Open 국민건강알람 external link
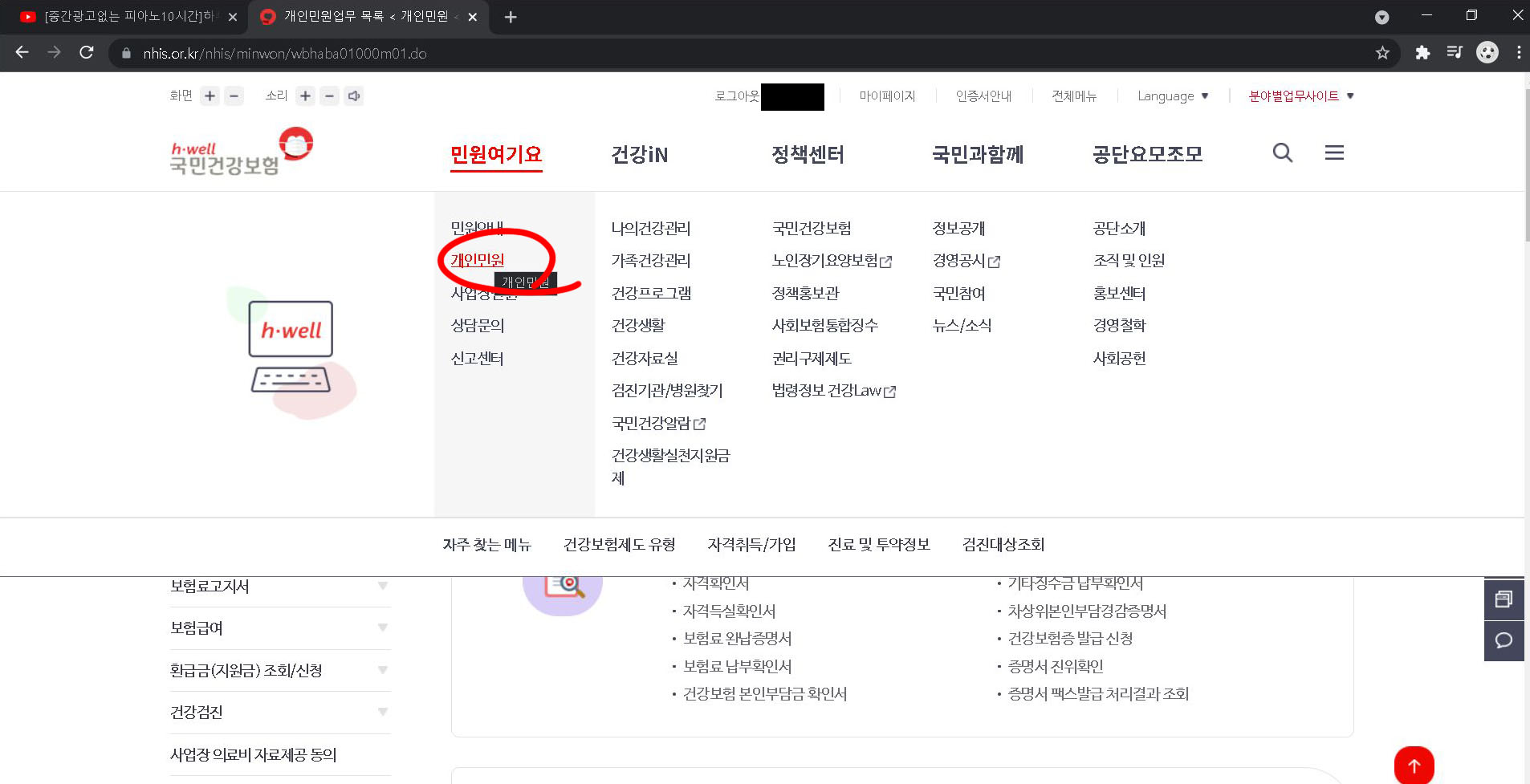Screen dimensions: 1530x784 658,423
